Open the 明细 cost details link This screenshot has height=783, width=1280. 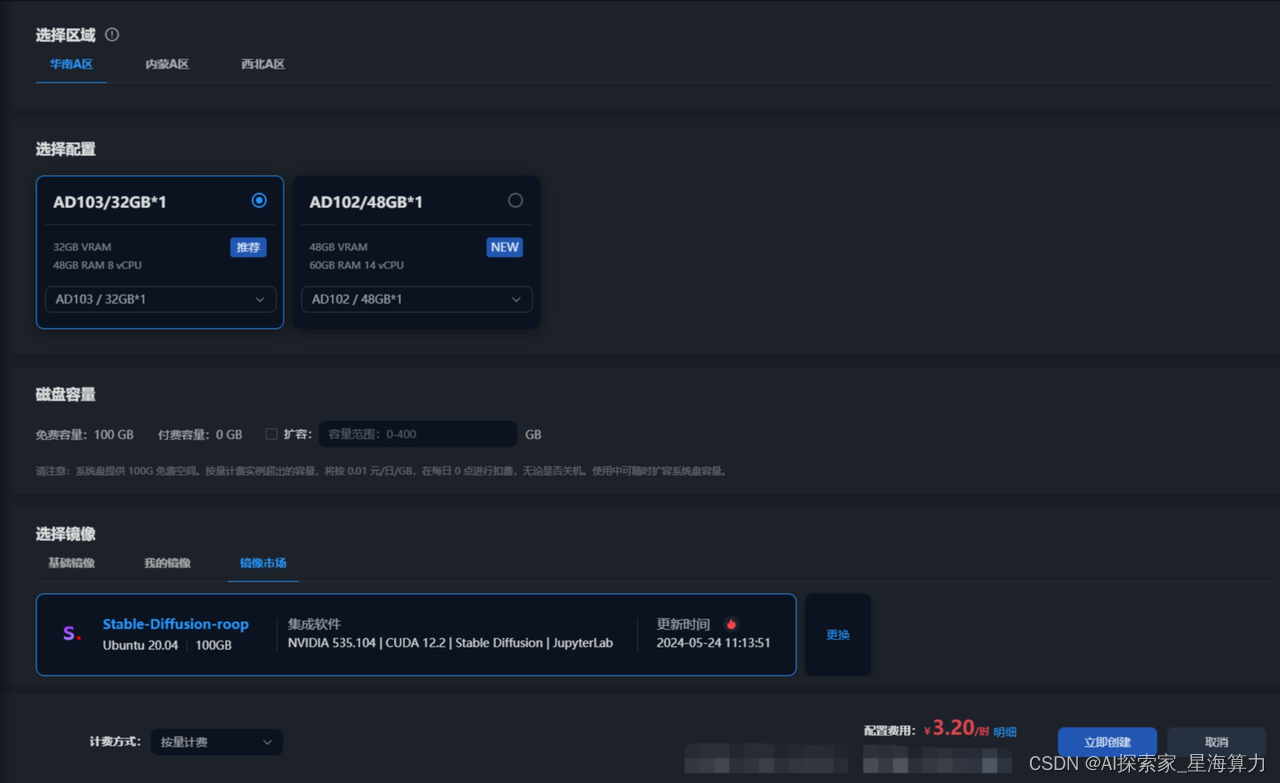tap(1005, 732)
